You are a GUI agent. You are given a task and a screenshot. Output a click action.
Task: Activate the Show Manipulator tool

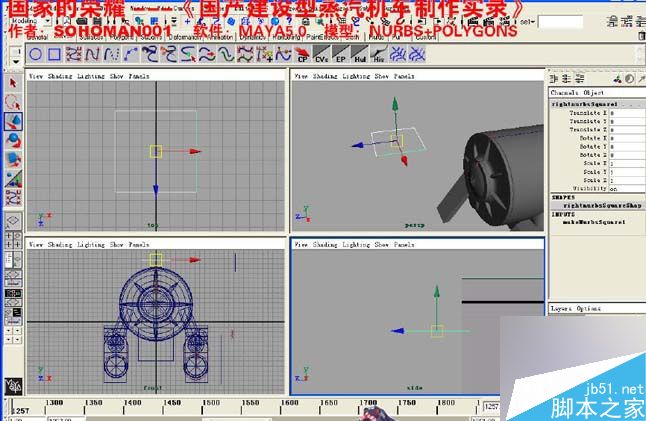(13, 179)
